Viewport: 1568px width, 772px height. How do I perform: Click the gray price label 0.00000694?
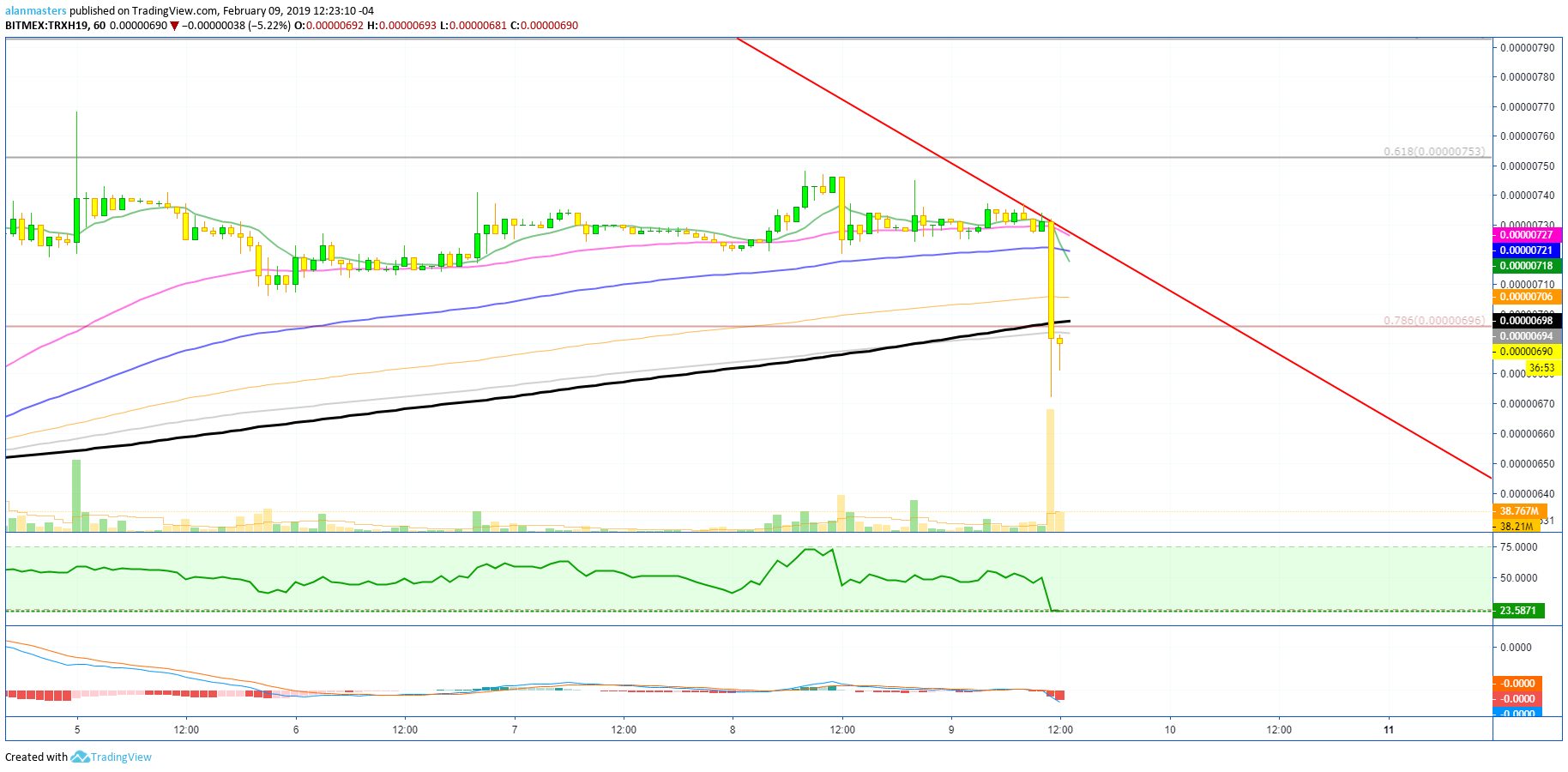tap(1528, 336)
